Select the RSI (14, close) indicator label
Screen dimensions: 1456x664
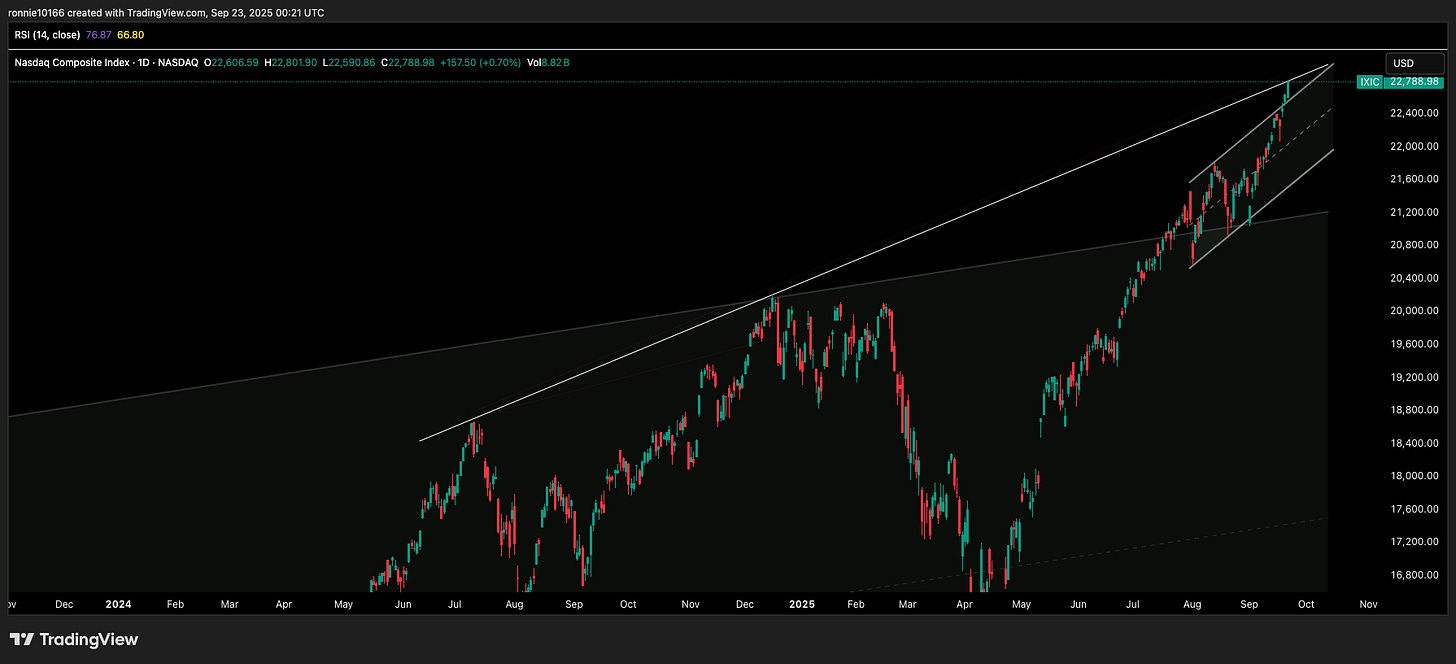pyautogui.click(x=46, y=34)
